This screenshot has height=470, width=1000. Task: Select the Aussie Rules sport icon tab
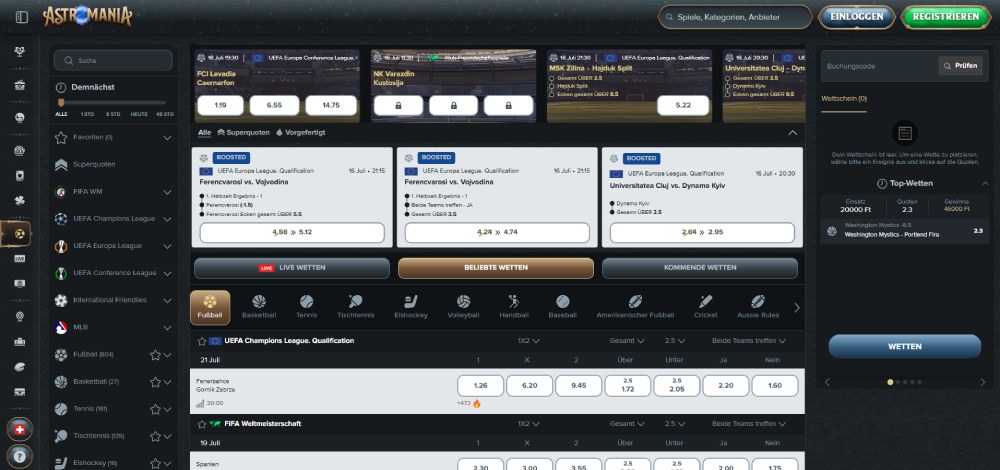pyautogui.click(x=758, y=307)
